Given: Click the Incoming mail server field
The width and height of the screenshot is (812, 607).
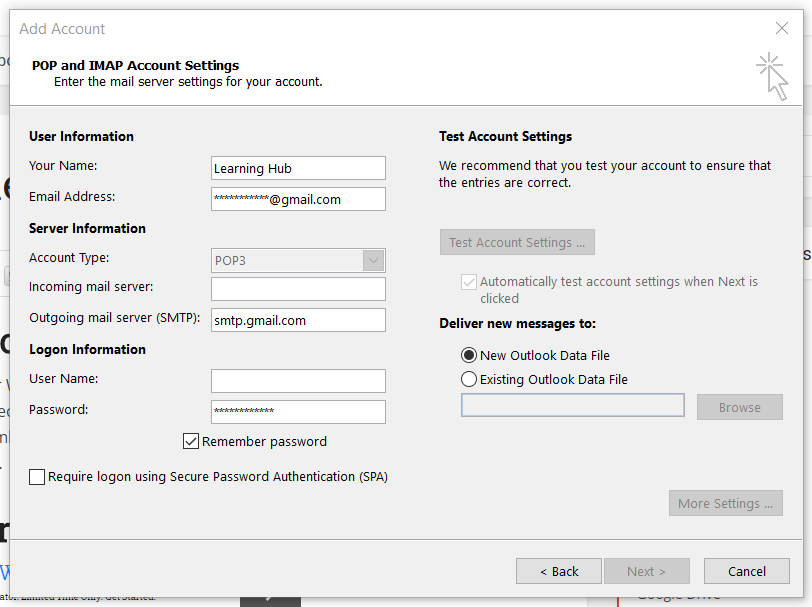Looking at the screenshot, I should (297, 289).
